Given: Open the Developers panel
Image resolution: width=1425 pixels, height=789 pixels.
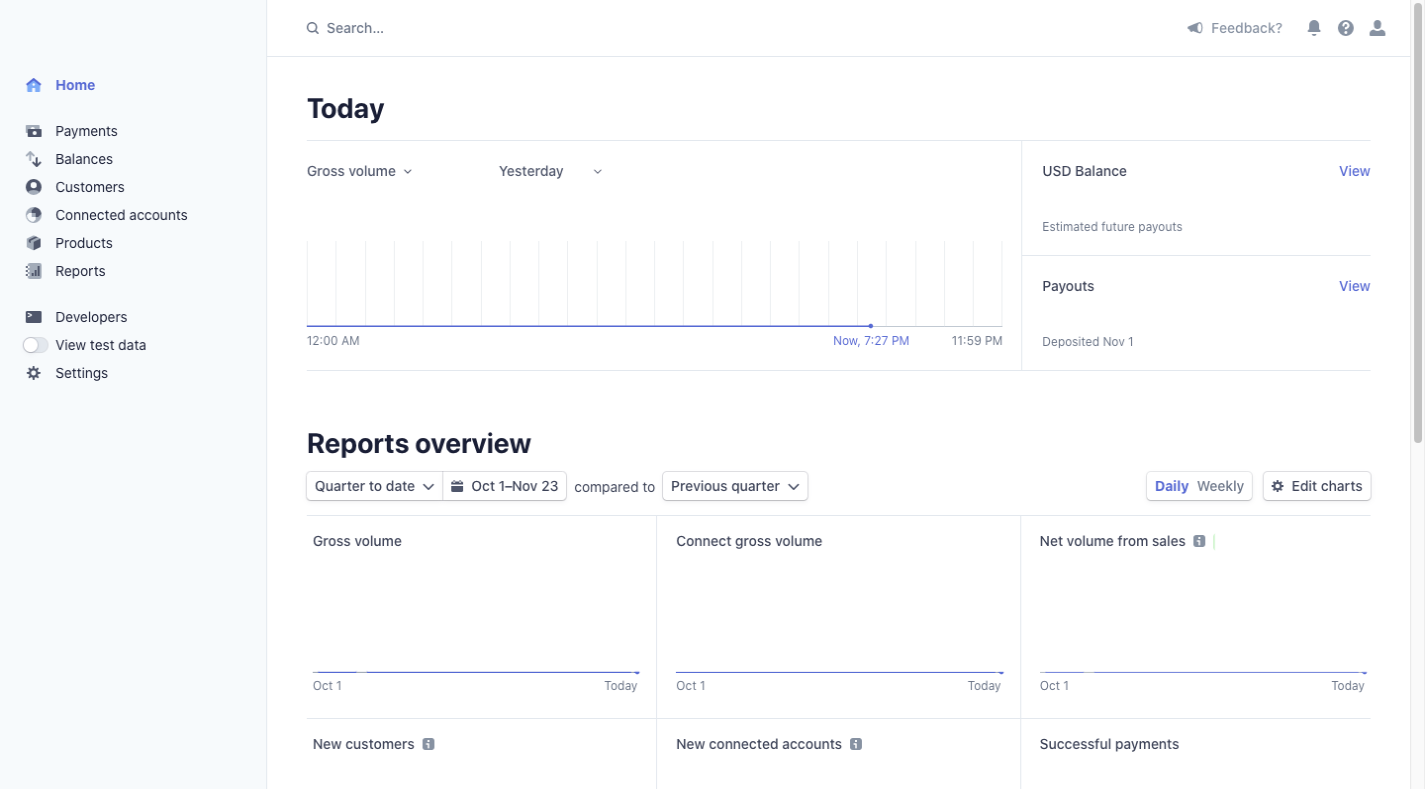Looking at the screenshot, I should [91, 316].
